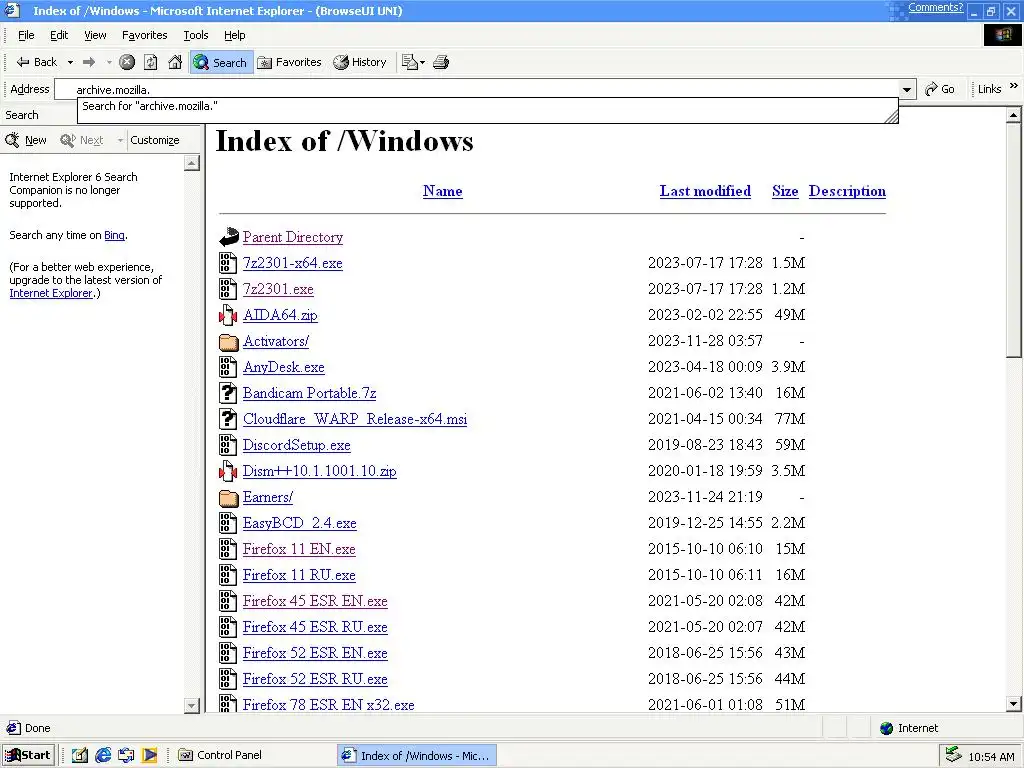Download Firefox 11 RU.exe
The width and height of the screenshot is (1024, 768).
[x=299, y=575]
